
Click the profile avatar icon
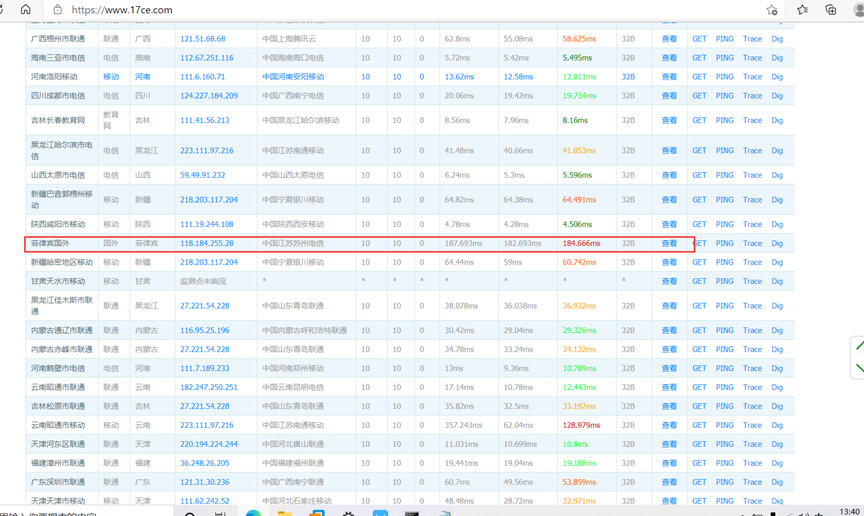pos(858,10)
